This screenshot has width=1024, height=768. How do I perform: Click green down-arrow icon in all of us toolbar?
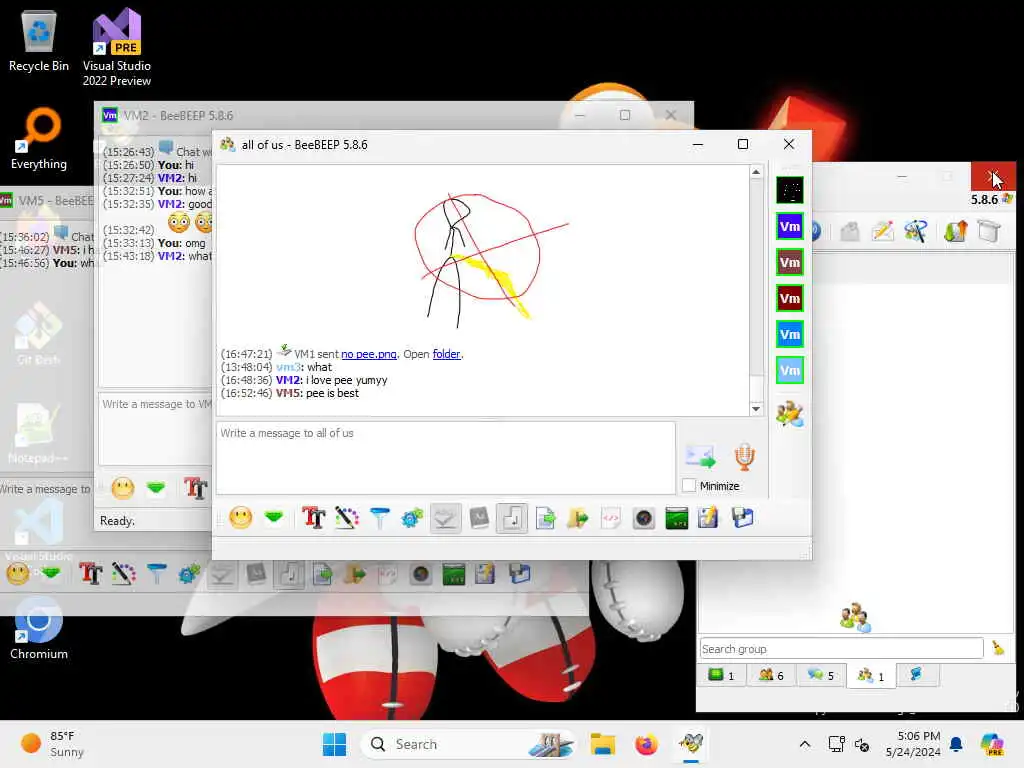(274, 518)
